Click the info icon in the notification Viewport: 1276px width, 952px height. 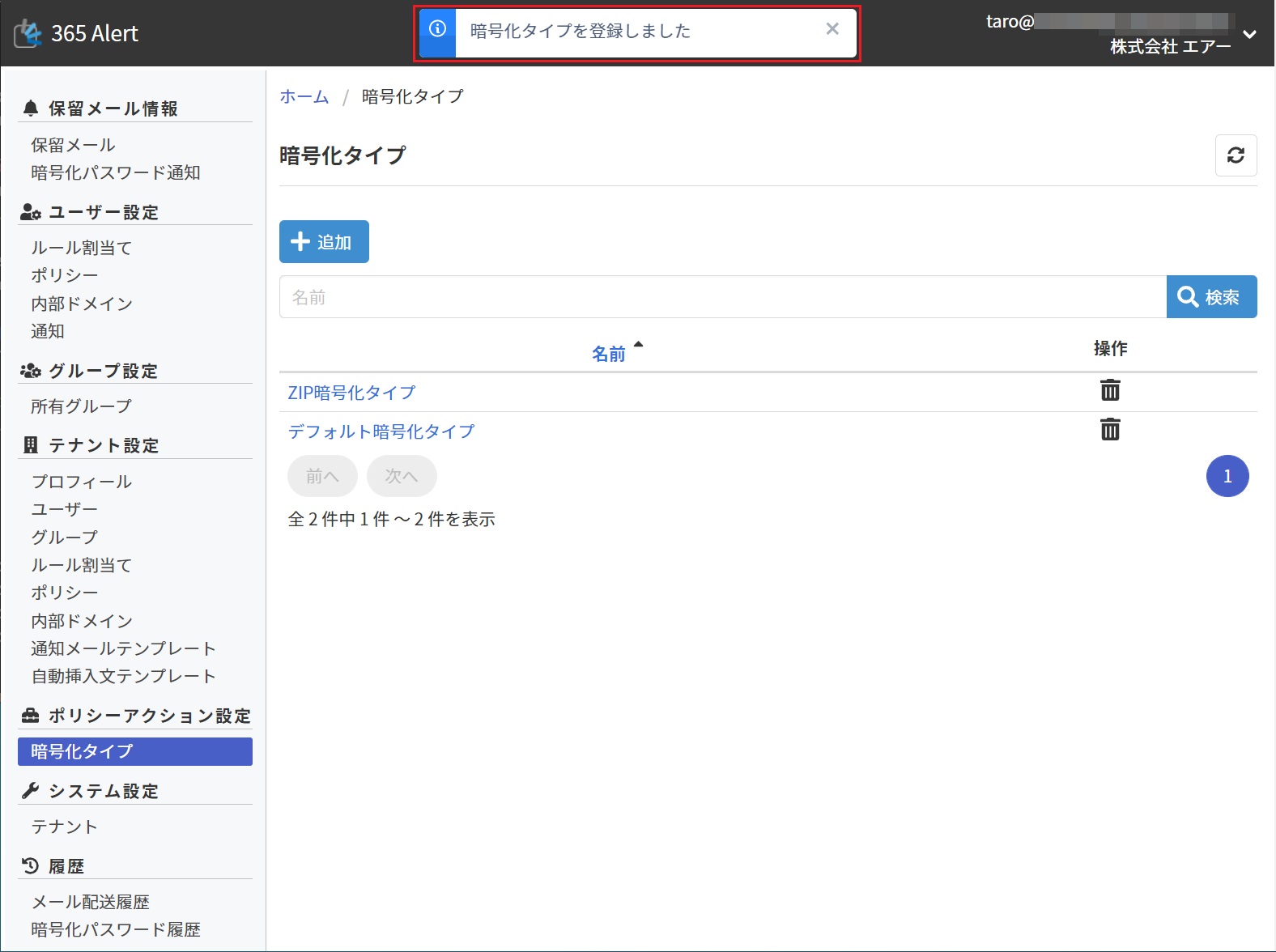(x=437, y=29)
